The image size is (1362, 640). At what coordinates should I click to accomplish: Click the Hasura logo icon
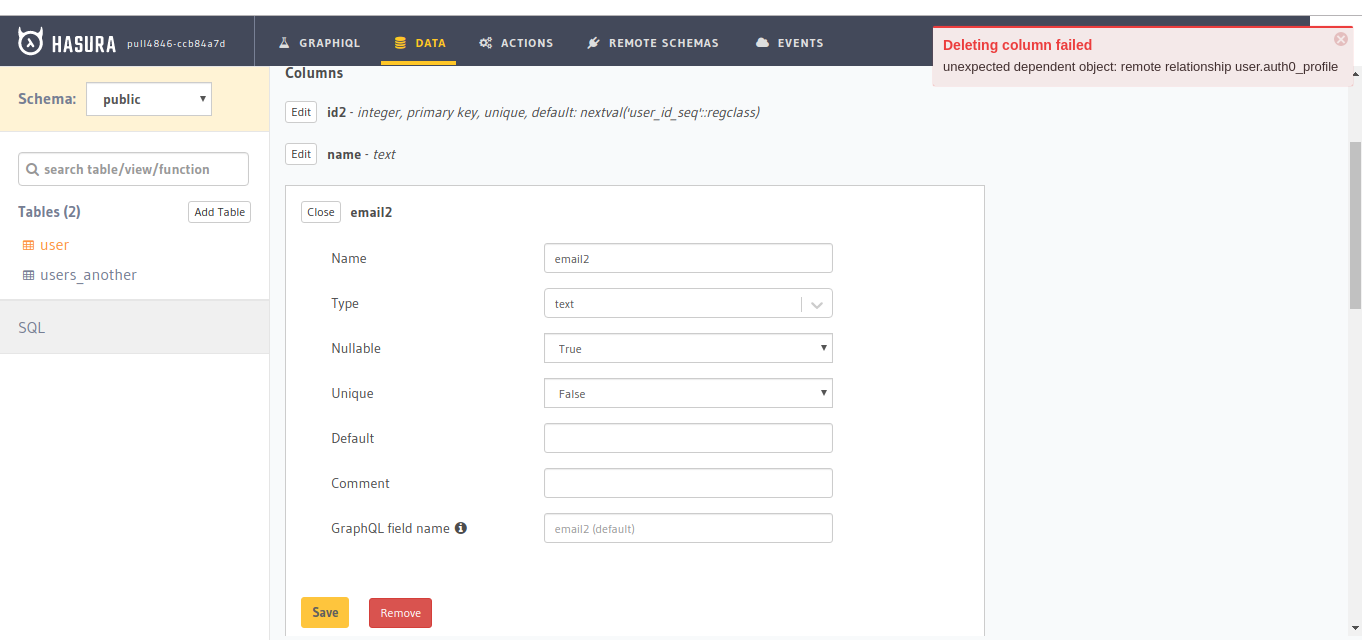pos(31,42)
